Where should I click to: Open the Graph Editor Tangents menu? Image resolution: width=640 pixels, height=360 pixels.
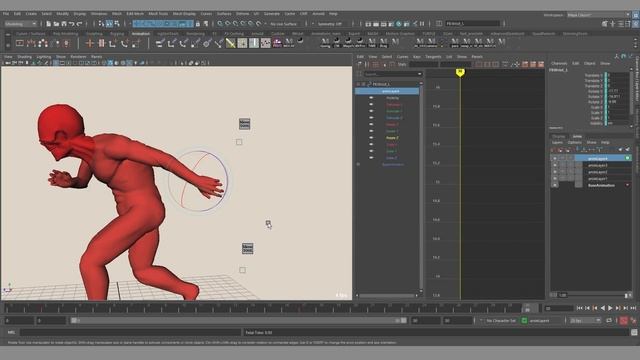[x=433, y=57]
